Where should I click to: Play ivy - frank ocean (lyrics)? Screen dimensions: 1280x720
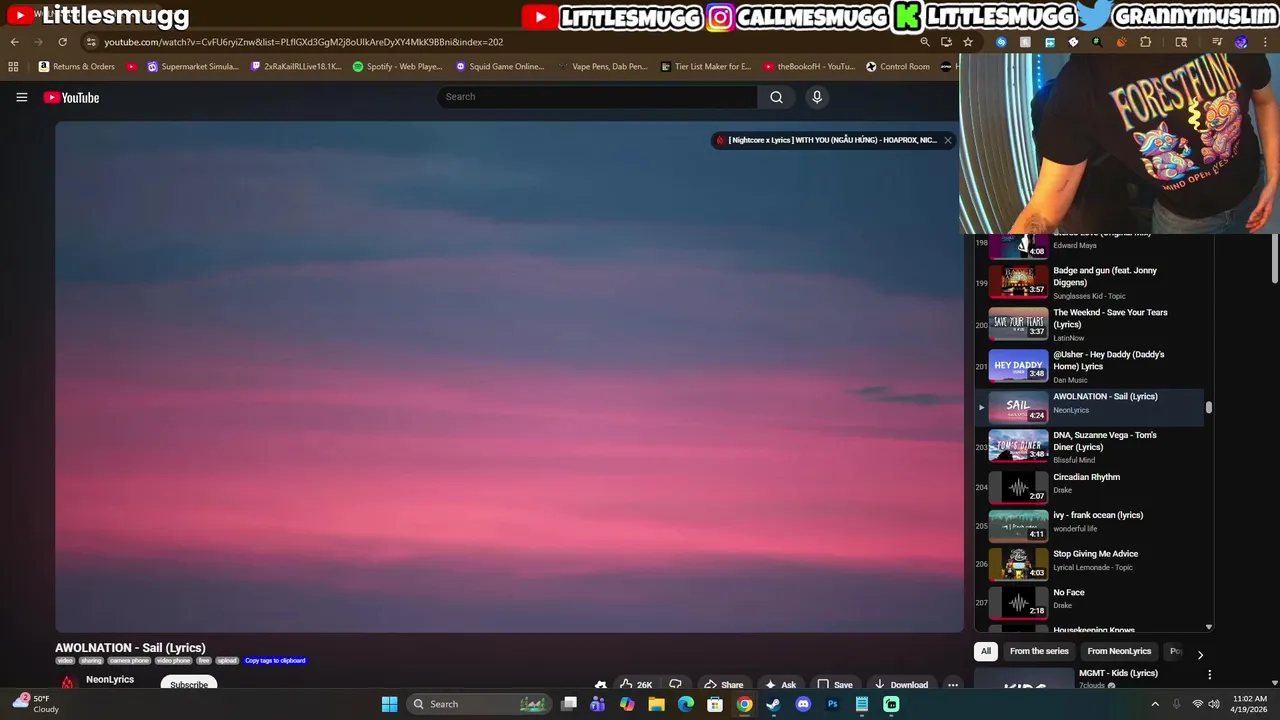pos(1090,524)
